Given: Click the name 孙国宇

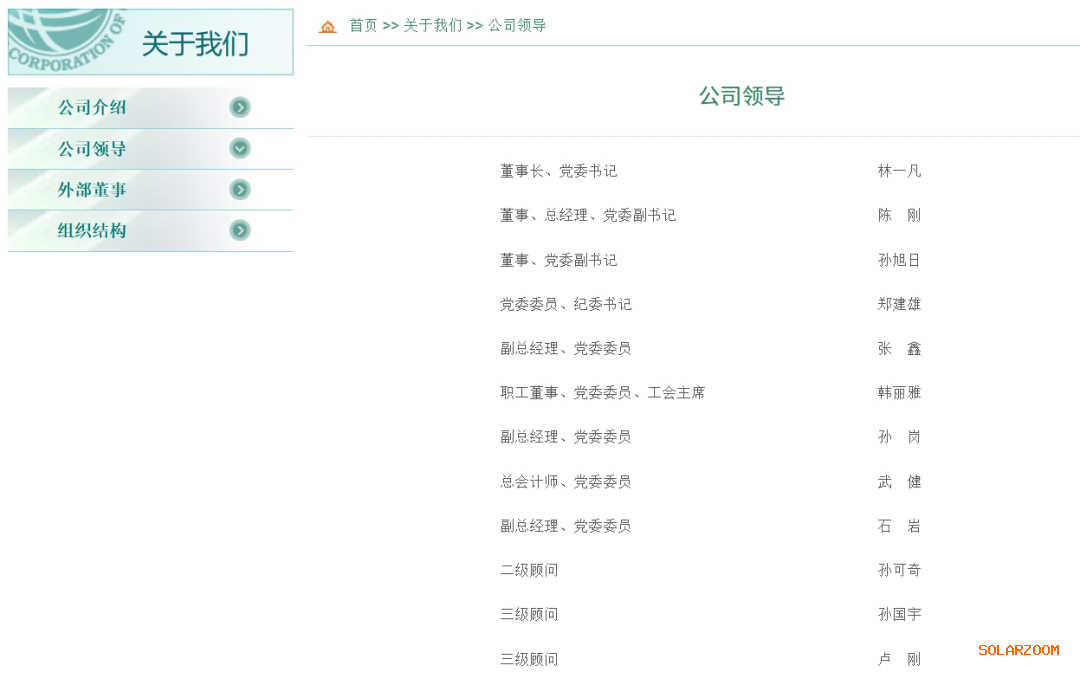Looking at the screenshot, I should [899, 614].
